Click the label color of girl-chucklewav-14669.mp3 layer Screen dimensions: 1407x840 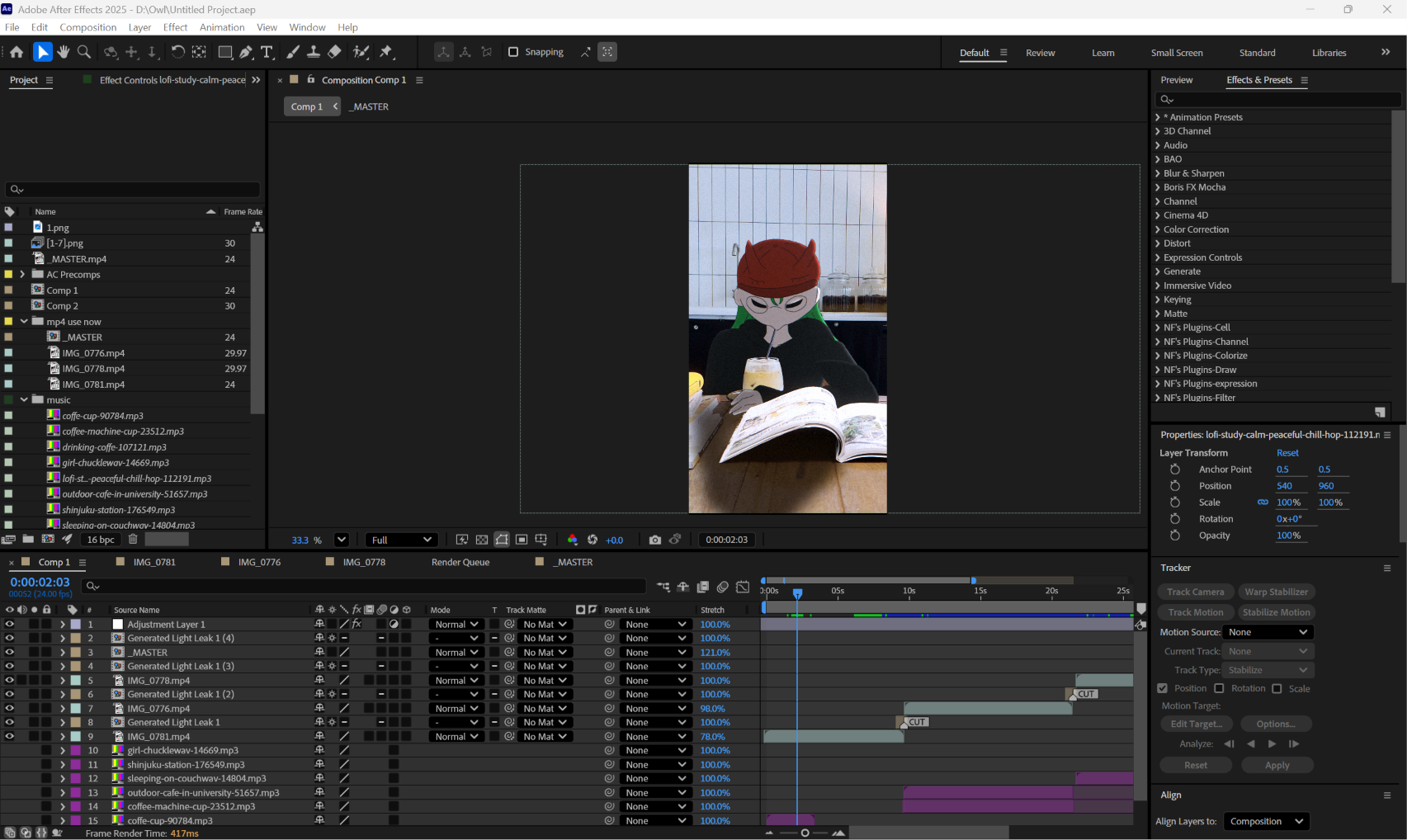click(76, 751)
